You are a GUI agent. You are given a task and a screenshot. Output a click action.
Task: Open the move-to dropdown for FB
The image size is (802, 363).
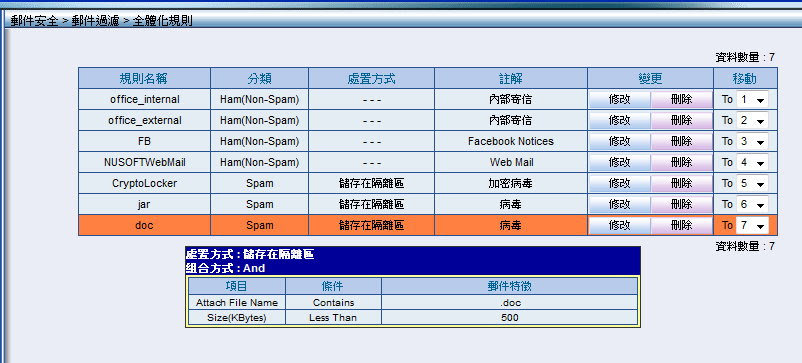pyautogui.click(x=752, y=141)
